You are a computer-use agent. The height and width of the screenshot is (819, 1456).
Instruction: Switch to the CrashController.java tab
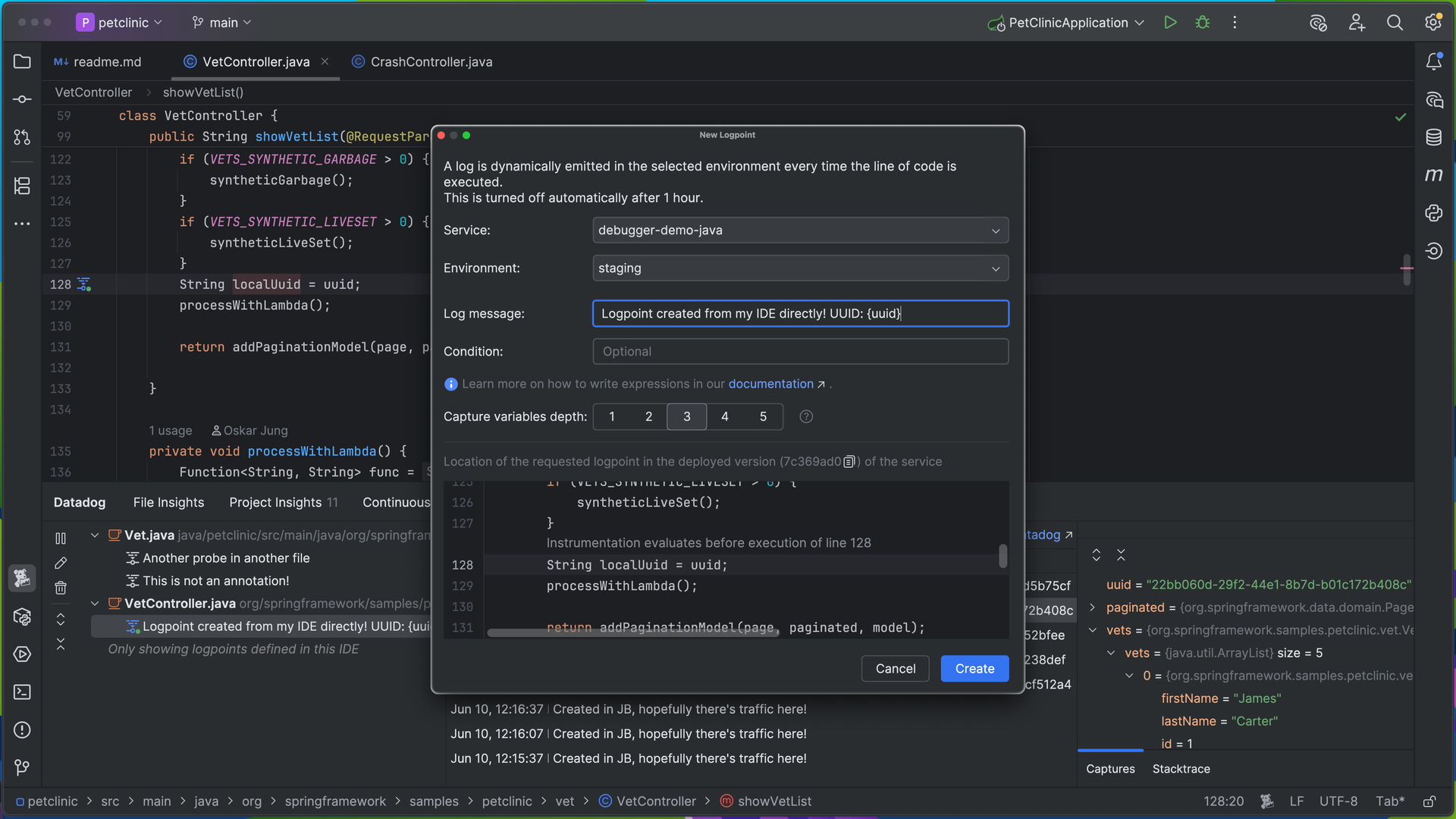coord(431,62)
